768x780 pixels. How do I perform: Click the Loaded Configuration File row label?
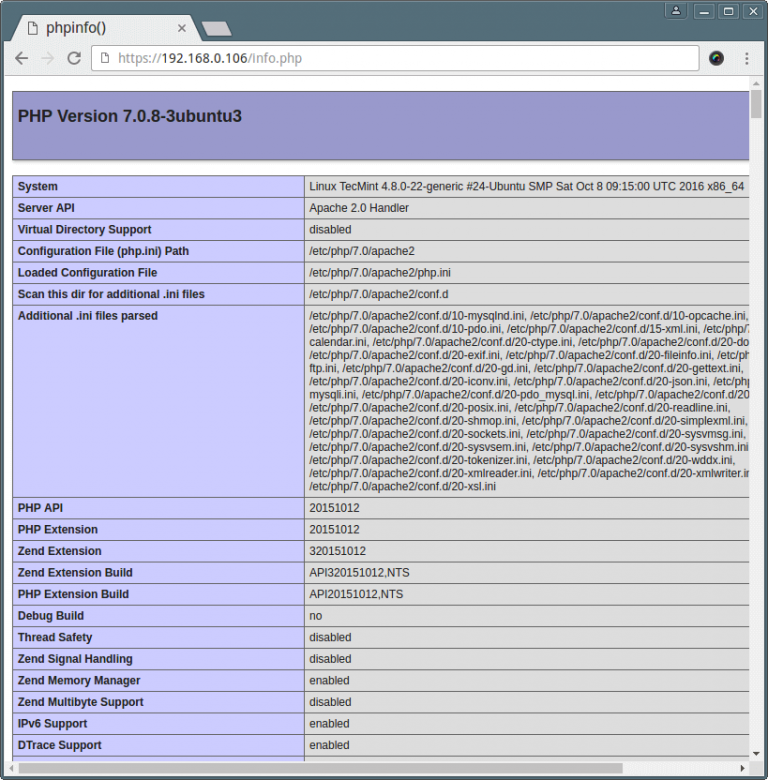87,273
